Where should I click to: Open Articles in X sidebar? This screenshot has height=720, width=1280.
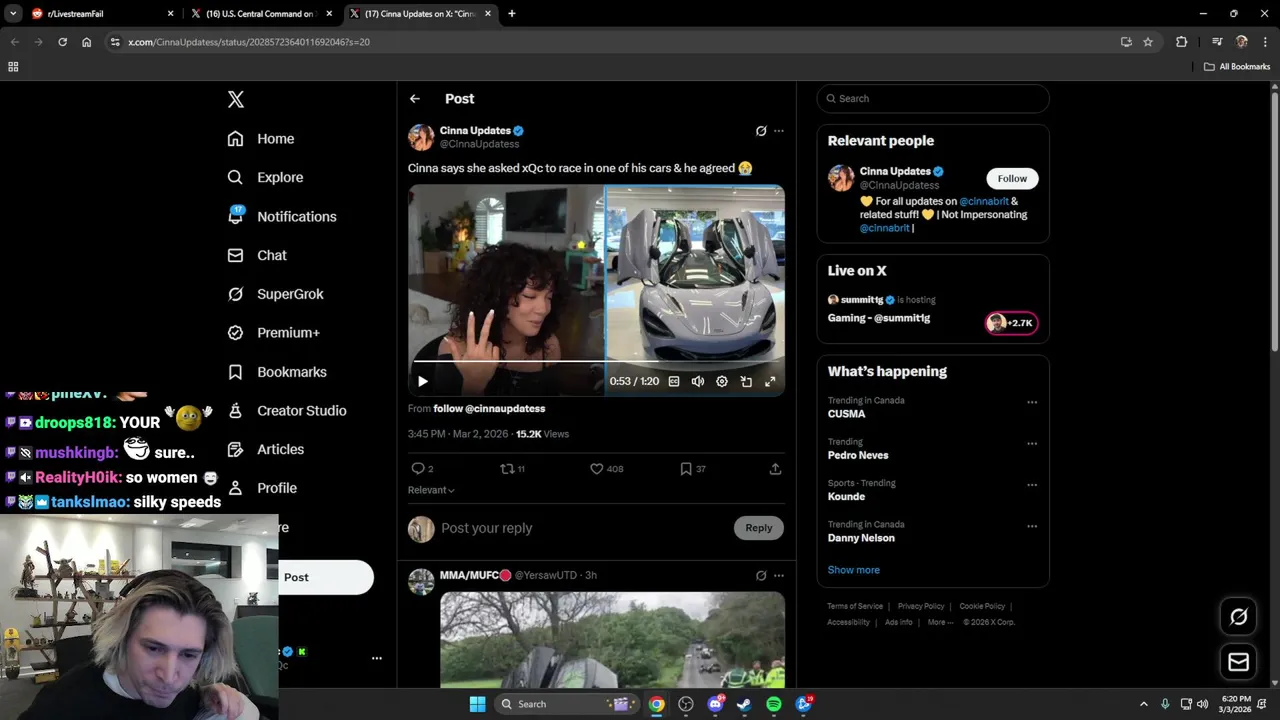point(266,449)
